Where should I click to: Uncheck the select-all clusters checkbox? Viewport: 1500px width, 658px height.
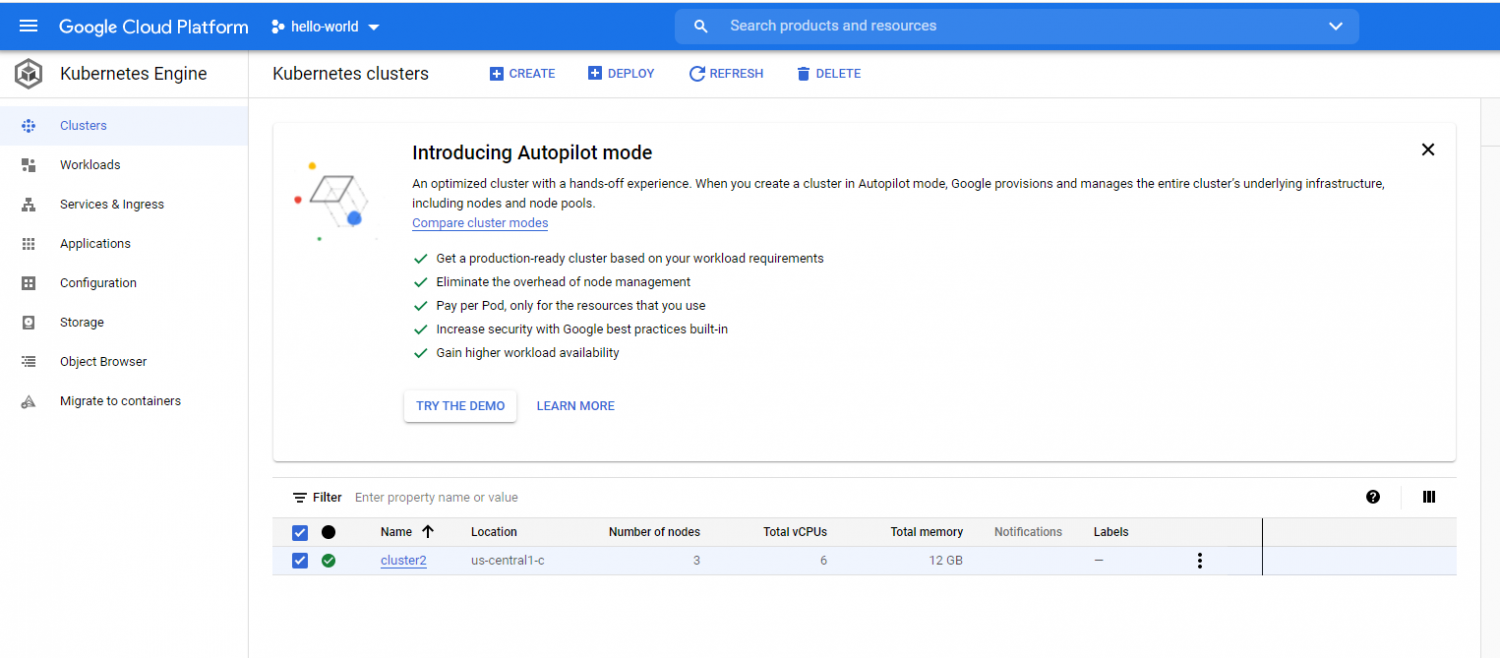299,532
